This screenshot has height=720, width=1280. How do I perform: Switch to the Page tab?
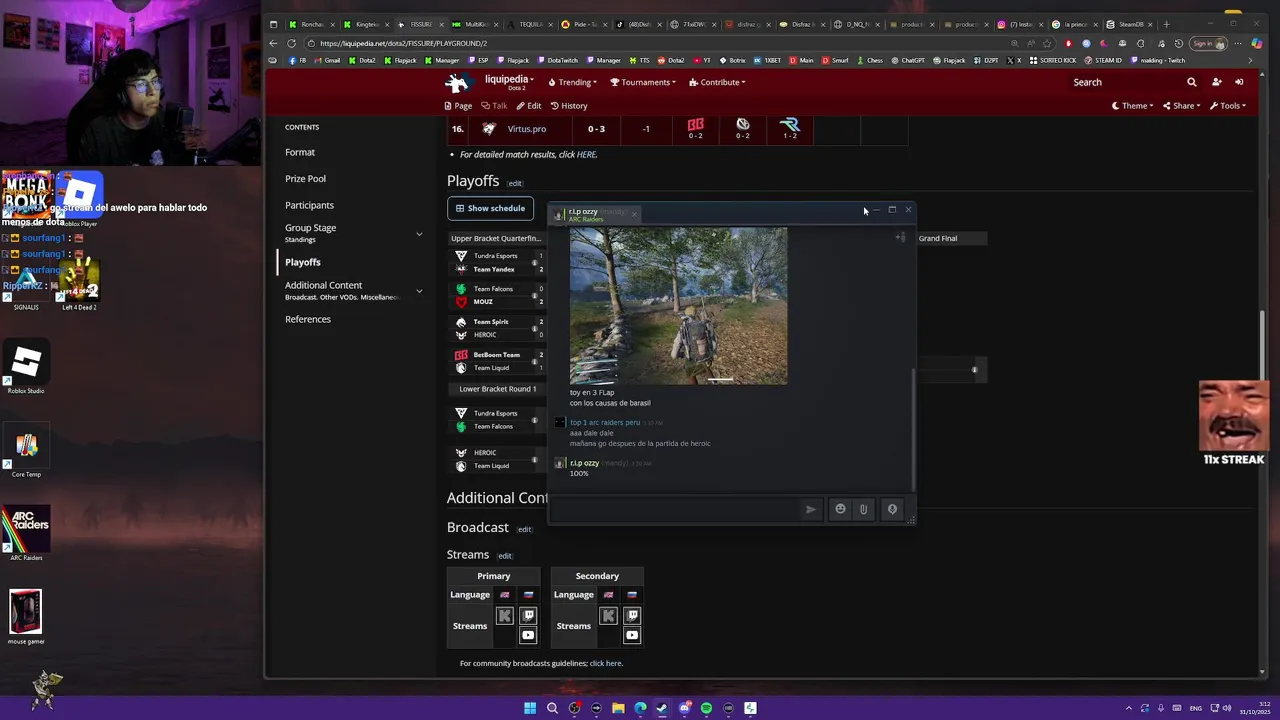pyautogui.click(x=458, y=106)
